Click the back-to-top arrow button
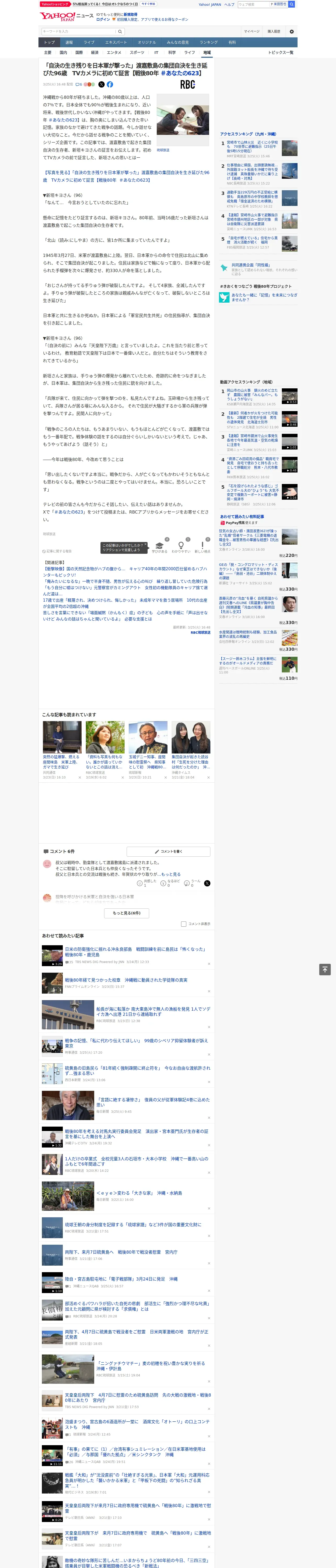Screen dimensions: 336x1568 click(x=325, y=970)
